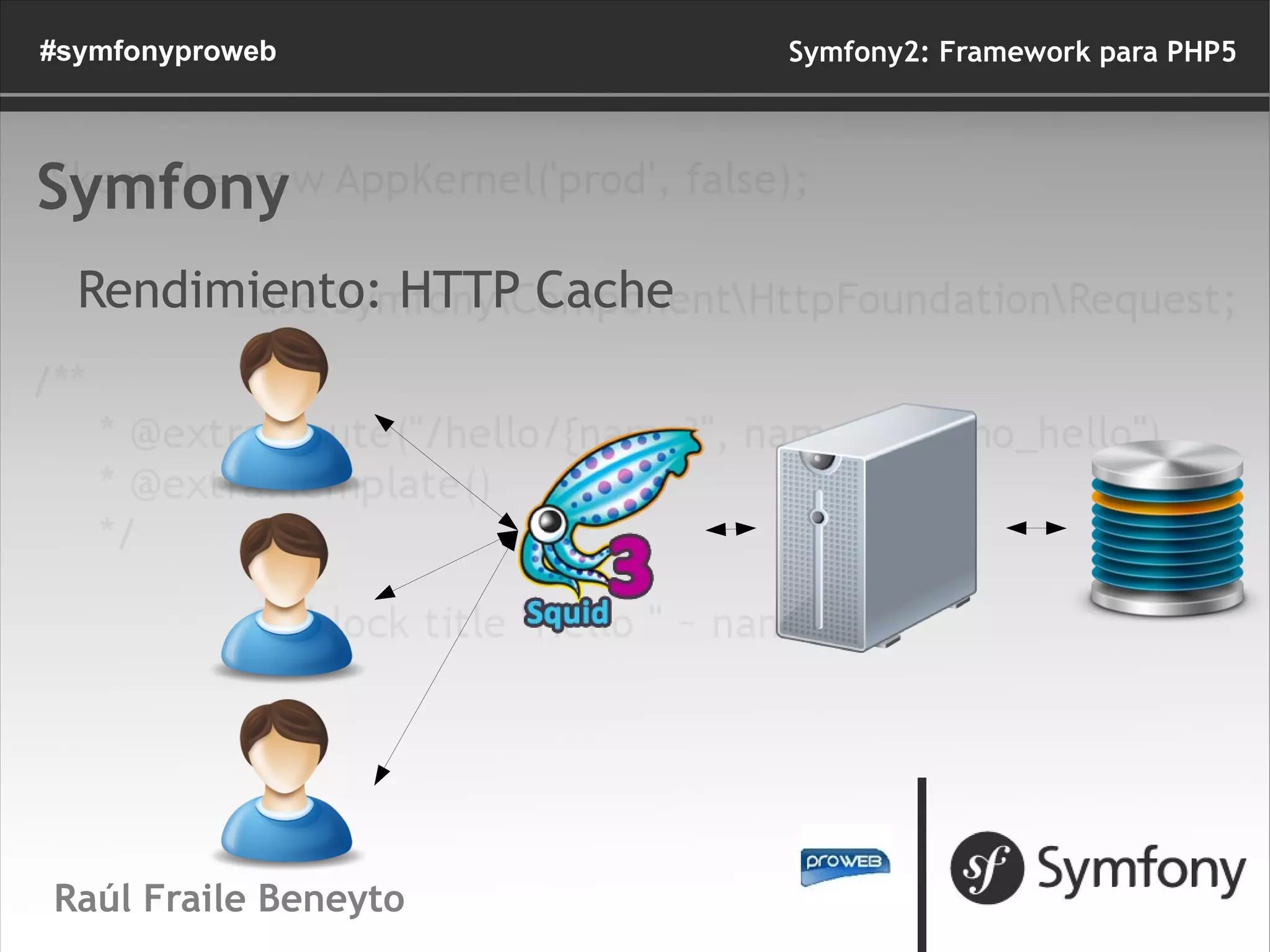
Task: Click the #symfonyproweb hashtag text
Action: (158, 52)
